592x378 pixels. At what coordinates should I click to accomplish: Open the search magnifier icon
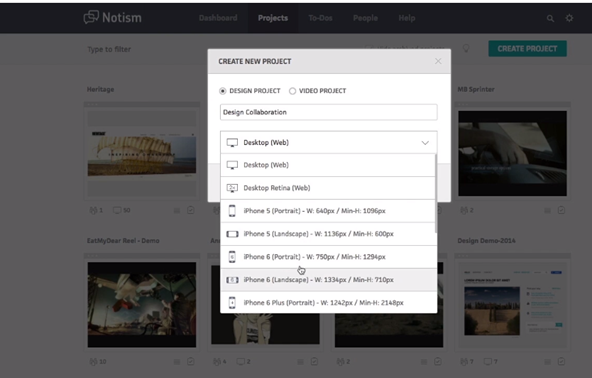(x=550, y=18)
